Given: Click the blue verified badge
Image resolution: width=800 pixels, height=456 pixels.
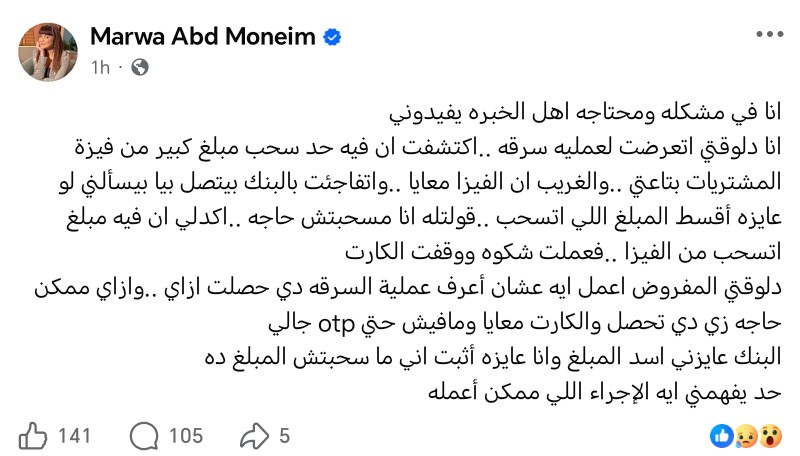Looking at the screenshot, I should (x=333, y=38).
